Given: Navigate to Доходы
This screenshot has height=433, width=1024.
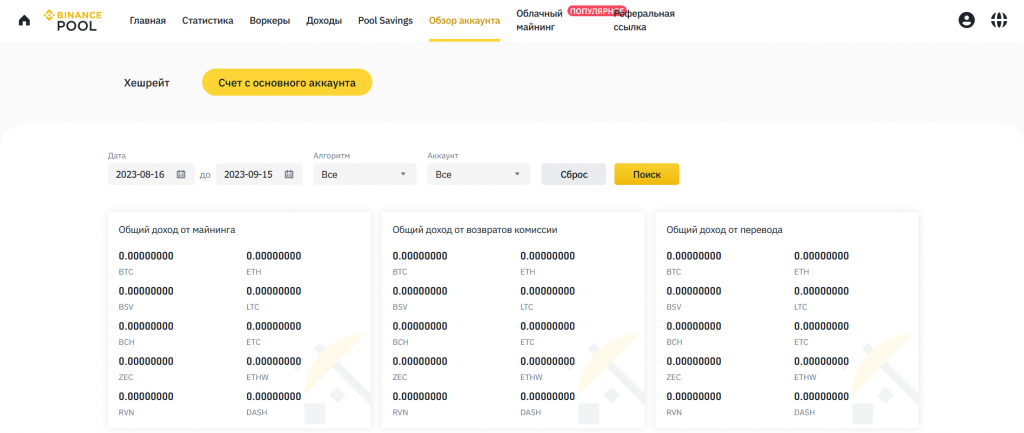Looking at the screenshot, I should (324, 20).
